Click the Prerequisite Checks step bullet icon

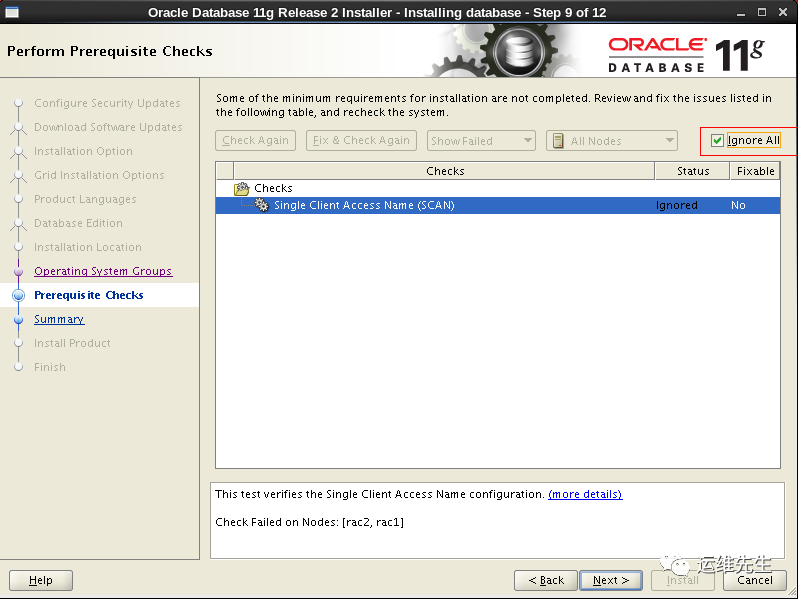click(18, 295)
